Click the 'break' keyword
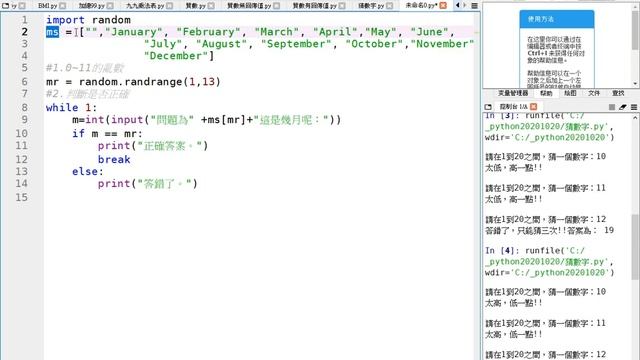Viewport: 640px width, 360px height. (114, 159)
